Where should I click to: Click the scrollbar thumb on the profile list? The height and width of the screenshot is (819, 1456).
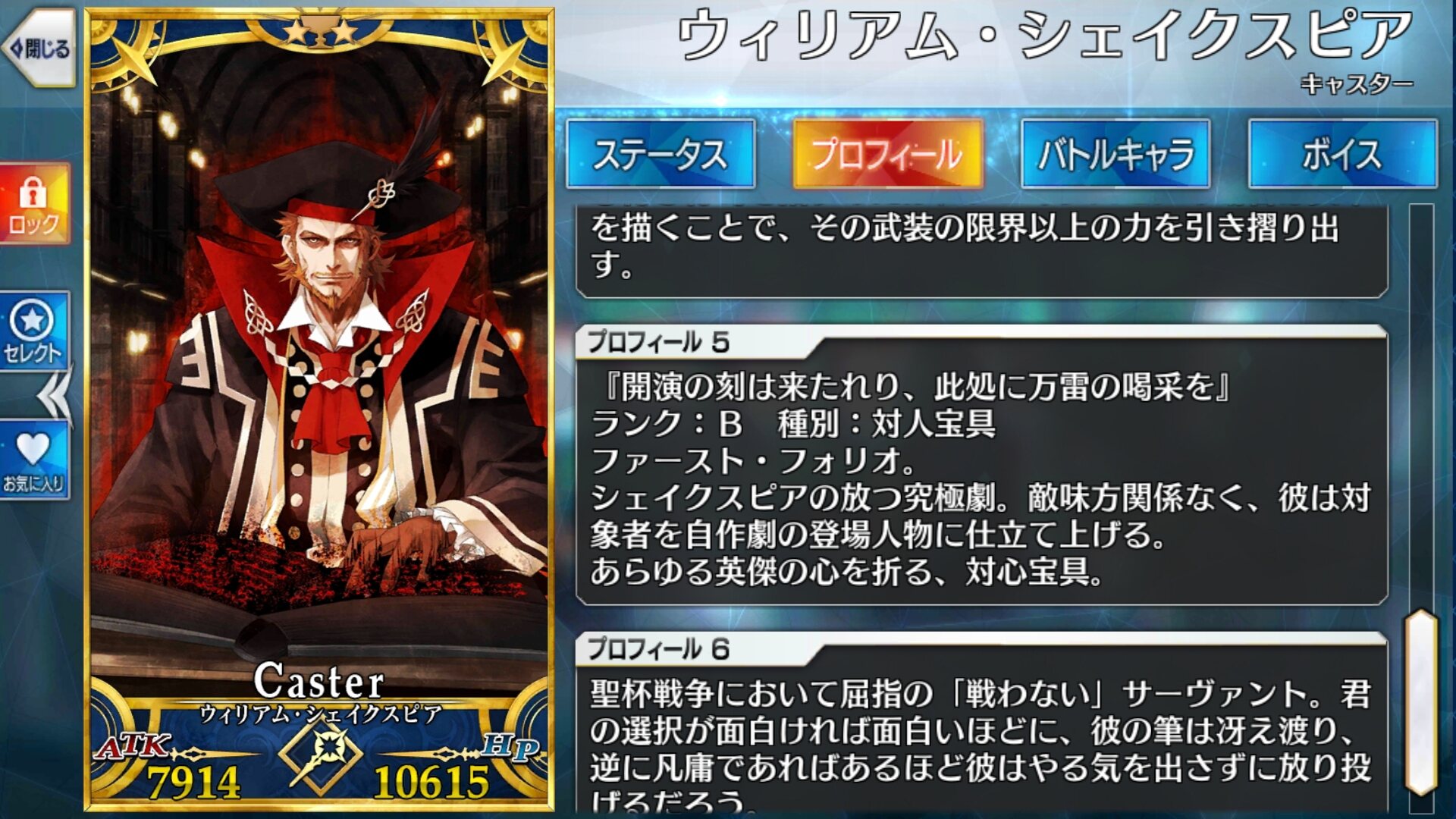click(x=1421, y=701)
